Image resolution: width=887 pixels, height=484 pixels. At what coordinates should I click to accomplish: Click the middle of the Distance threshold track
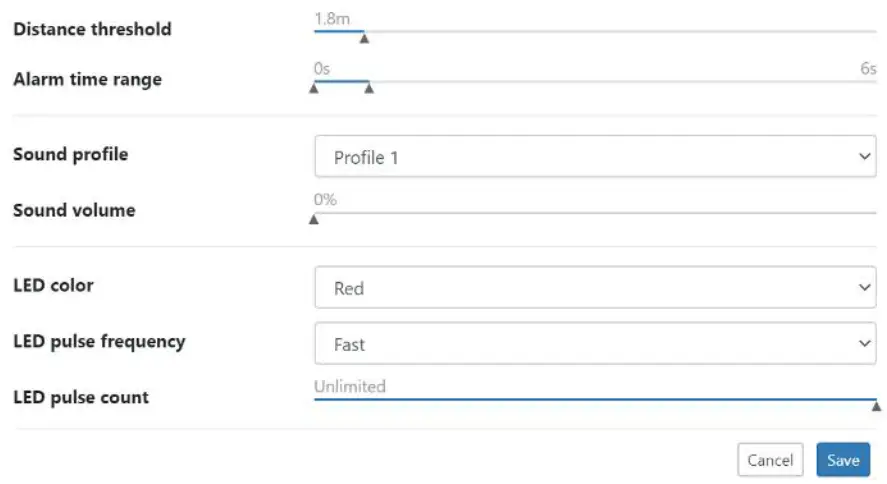pos(595,31)
